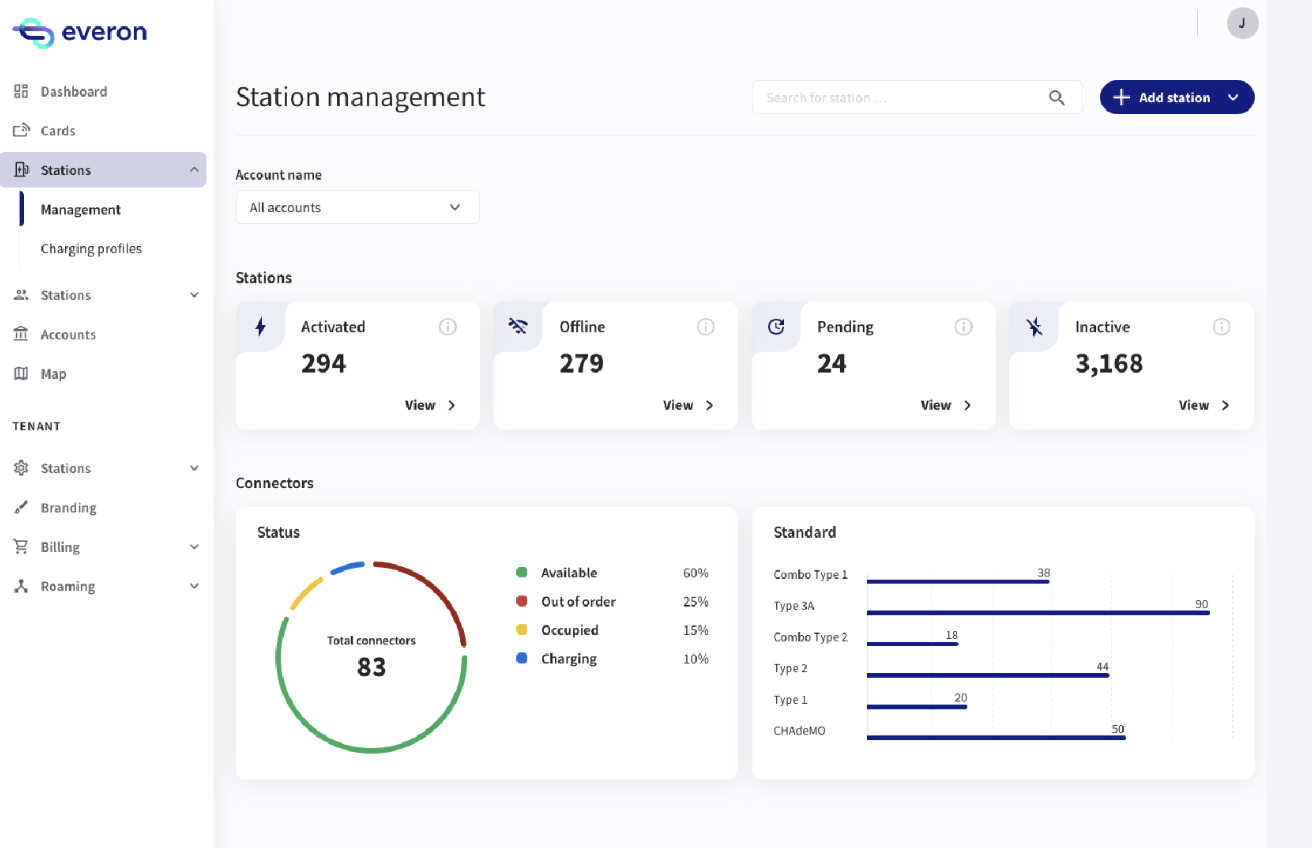The image size is (1312, 854).
Task: Click the J user avatar
Action: click(1242, 23)
